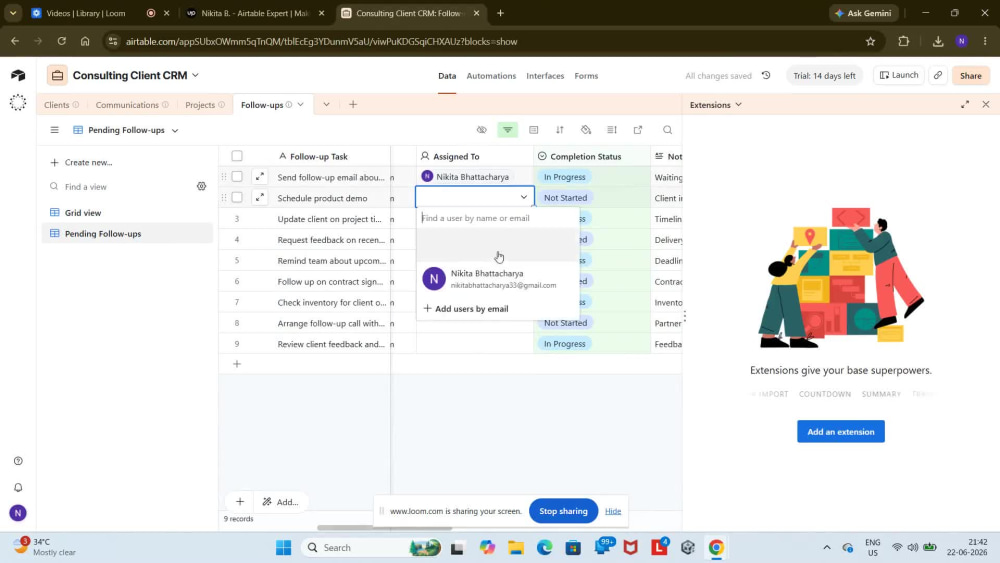
Task: Add a new record row plus
Action: click(237, 364)
